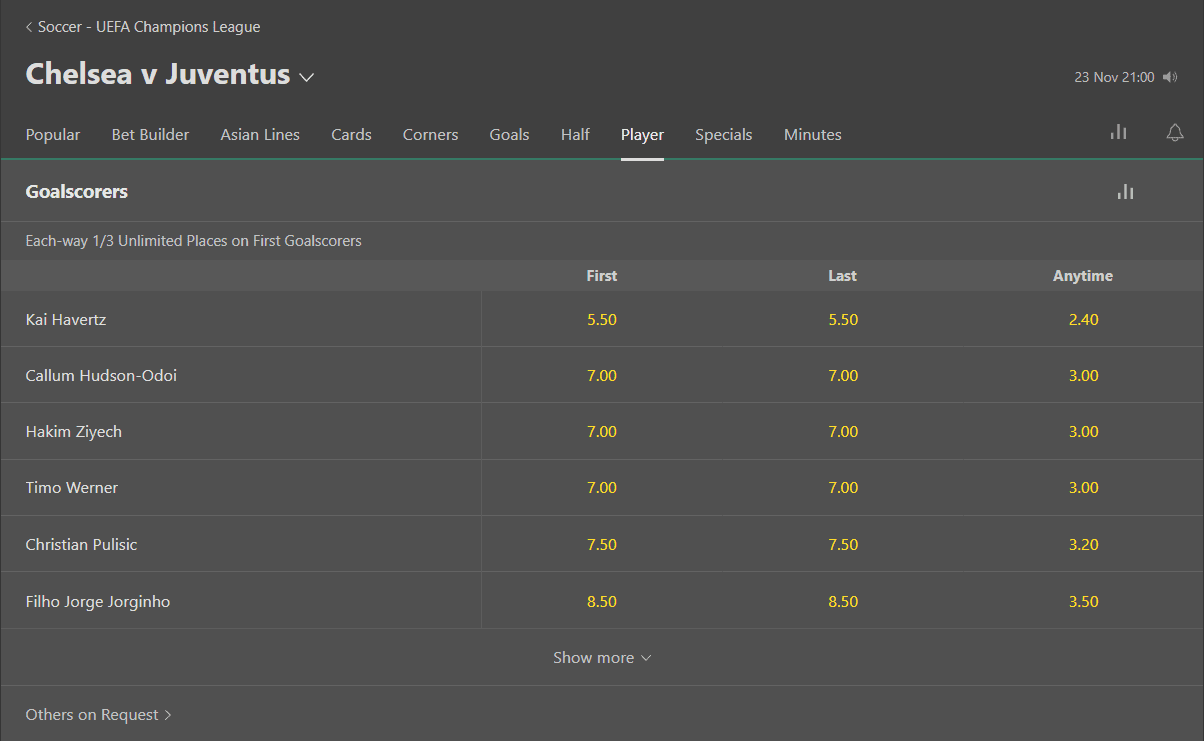1204x741 pixels.
Task: Pick Callum Hudson-Odoi Anytime odds 3.00
Action: click(1083, 376)
